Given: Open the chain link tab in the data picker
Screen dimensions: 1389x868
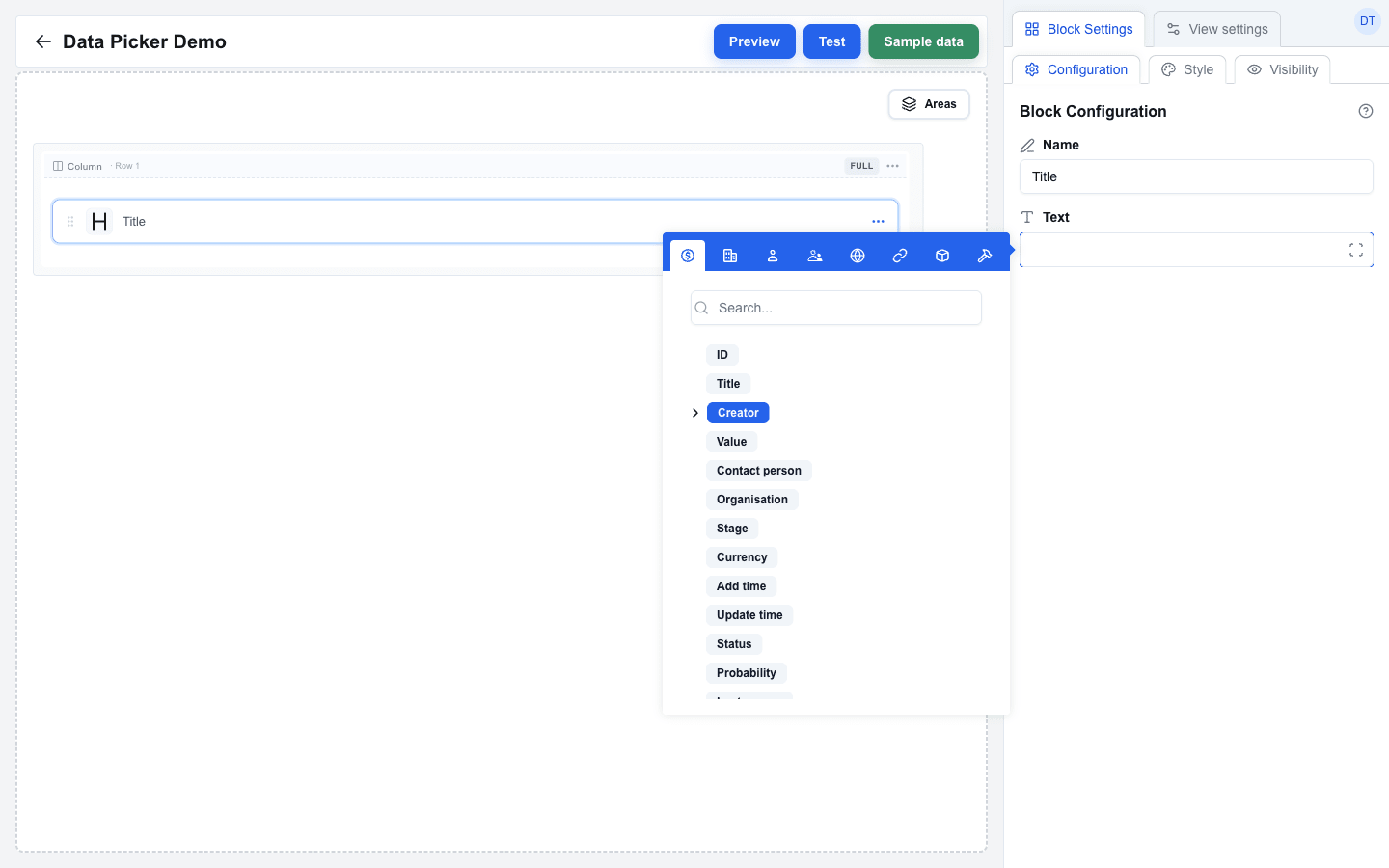Looking at the screenshot, I should point(900,256).
